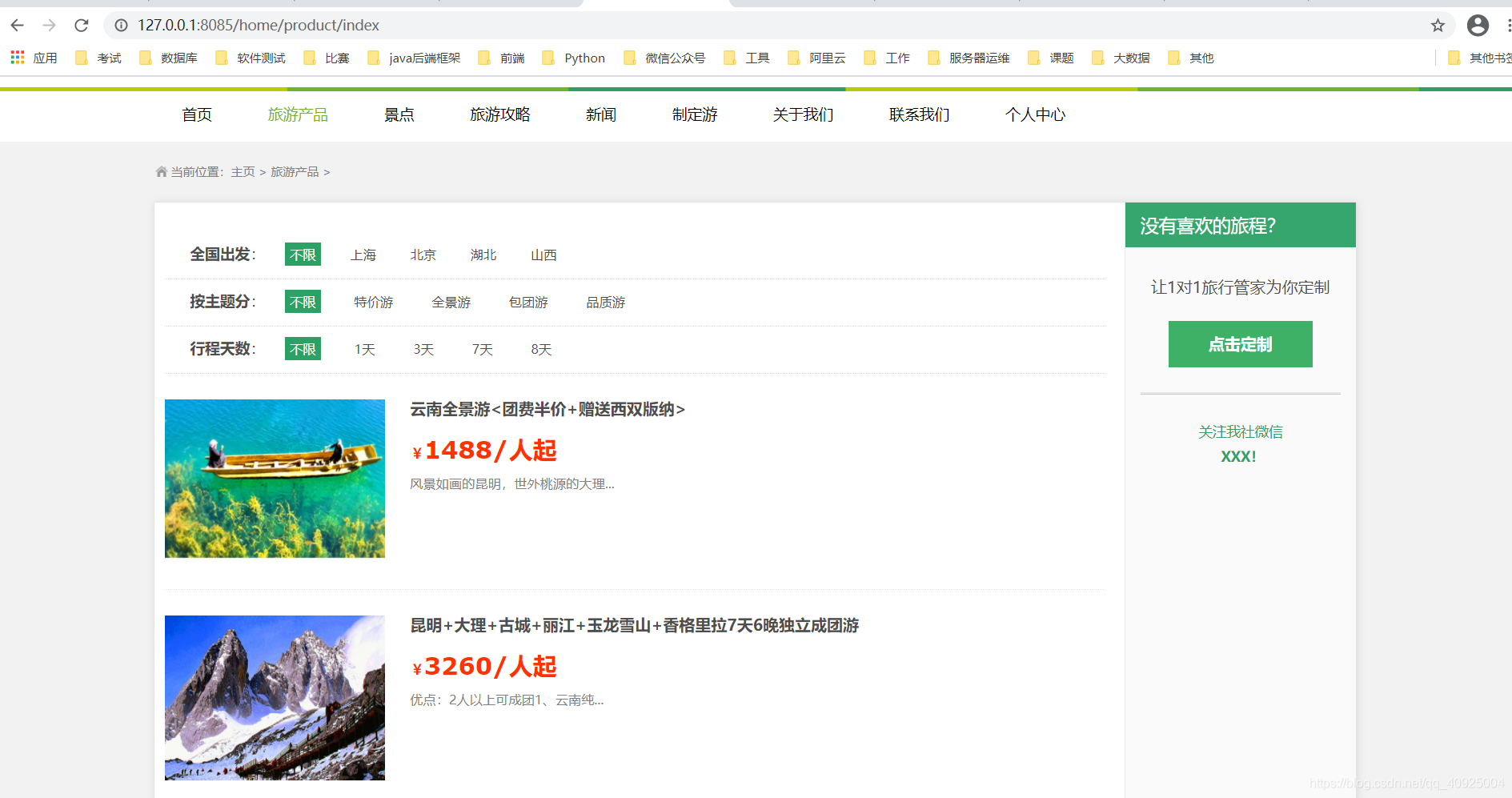This screenshot has height=798, width=1512.
Task: Filter theme by 品质游
Action: click(x=606, y=302)
